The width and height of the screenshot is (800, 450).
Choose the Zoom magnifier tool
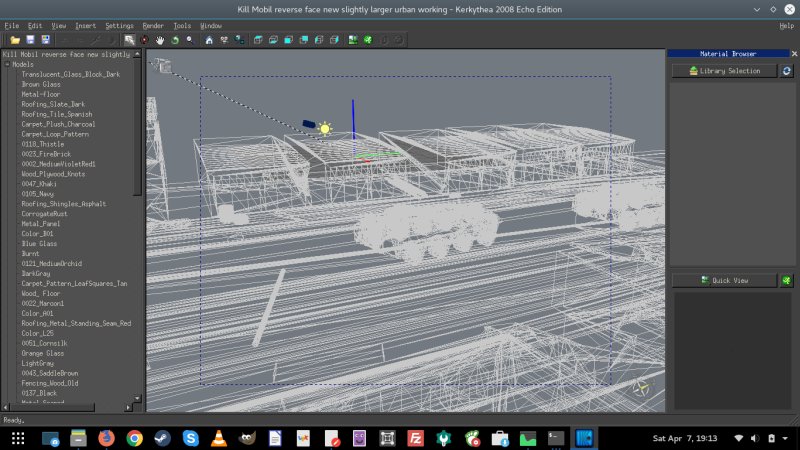tap(189, 40)
